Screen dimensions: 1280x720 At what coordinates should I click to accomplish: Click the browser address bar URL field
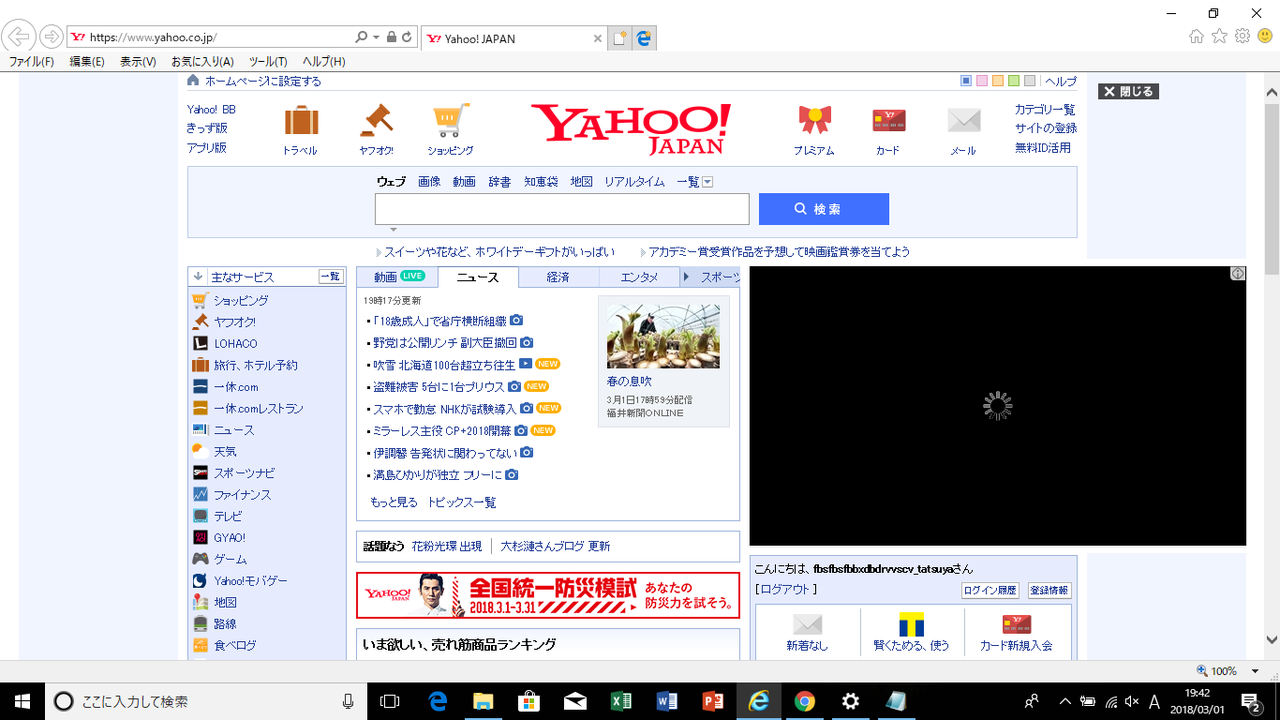point(217,37)
